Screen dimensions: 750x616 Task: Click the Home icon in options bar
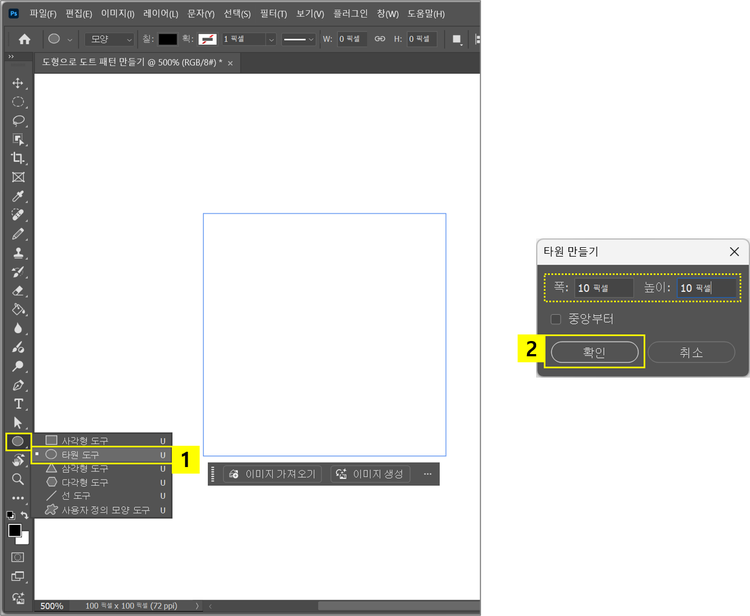coord(24,39)
